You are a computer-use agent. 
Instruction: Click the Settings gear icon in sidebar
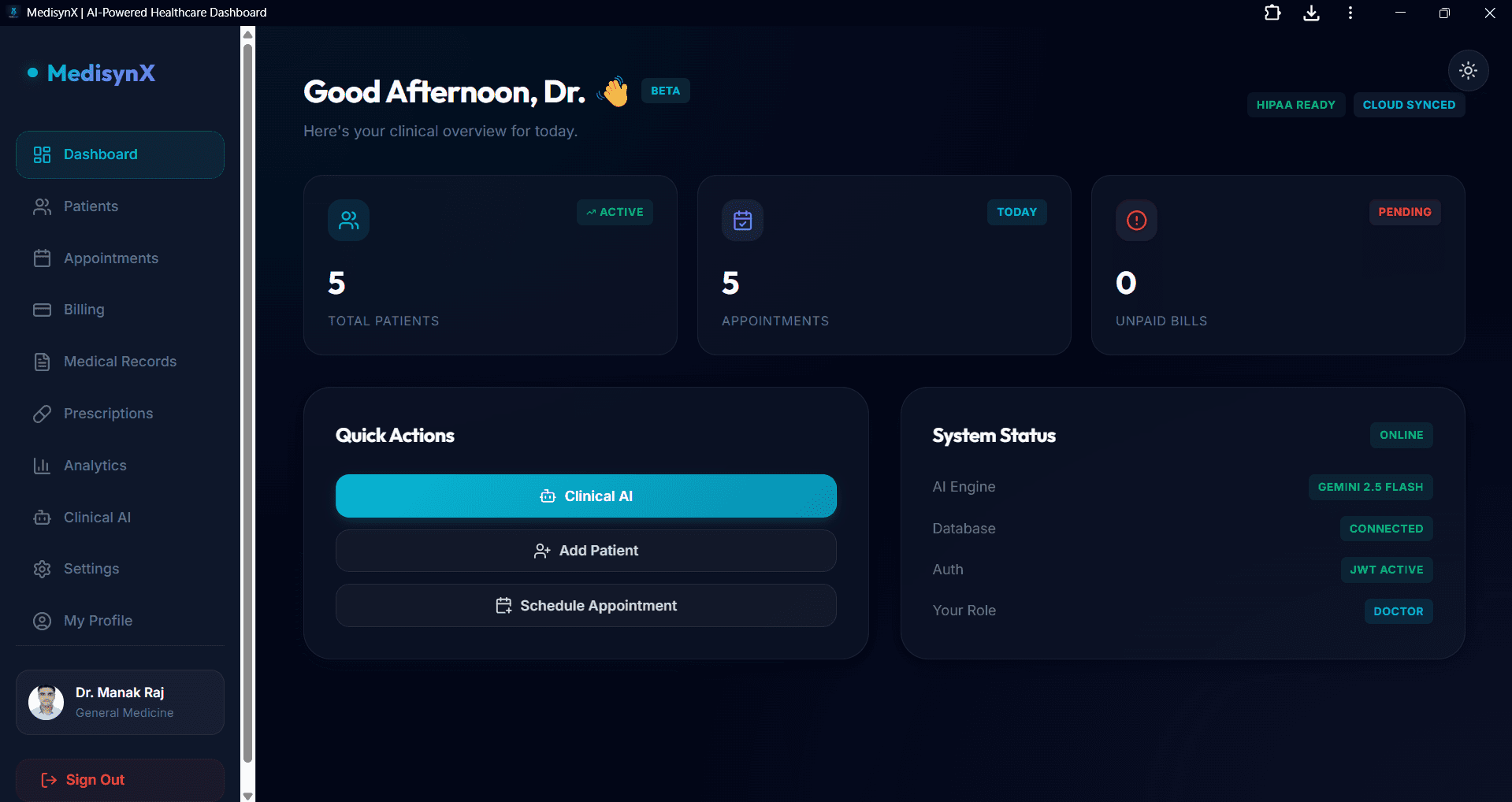[x=42, y=569]
